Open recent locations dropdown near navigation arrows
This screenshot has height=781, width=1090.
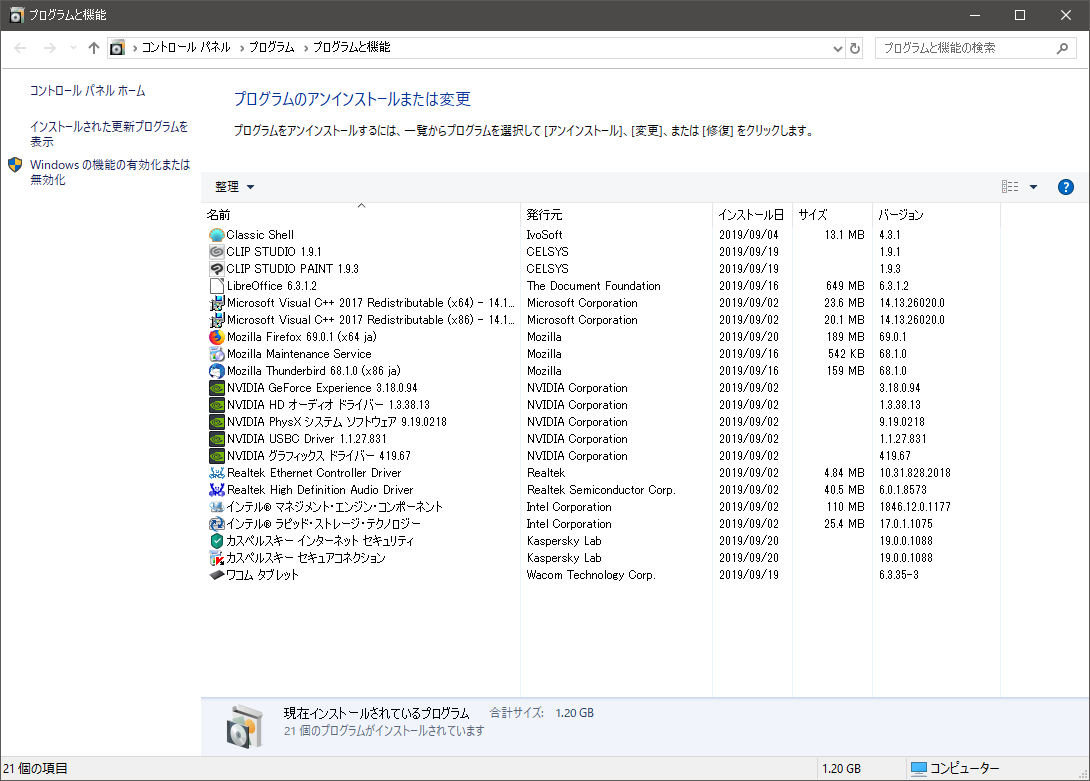point(73,48)
